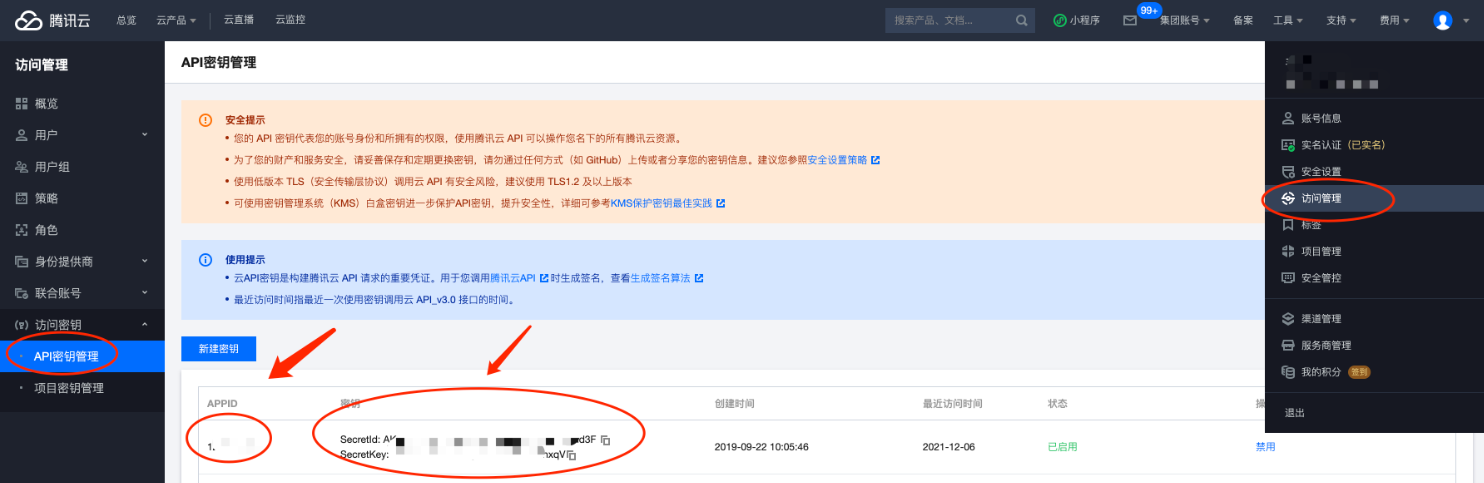This screenshot has width=1484, height=483.
Task: Expand the 云产品 dropdown
Action: click(x=176, y=20)
